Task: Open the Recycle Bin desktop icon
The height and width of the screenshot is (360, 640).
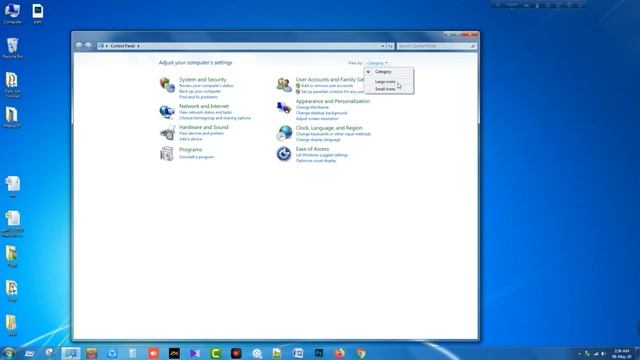Action: click(12, 48)
